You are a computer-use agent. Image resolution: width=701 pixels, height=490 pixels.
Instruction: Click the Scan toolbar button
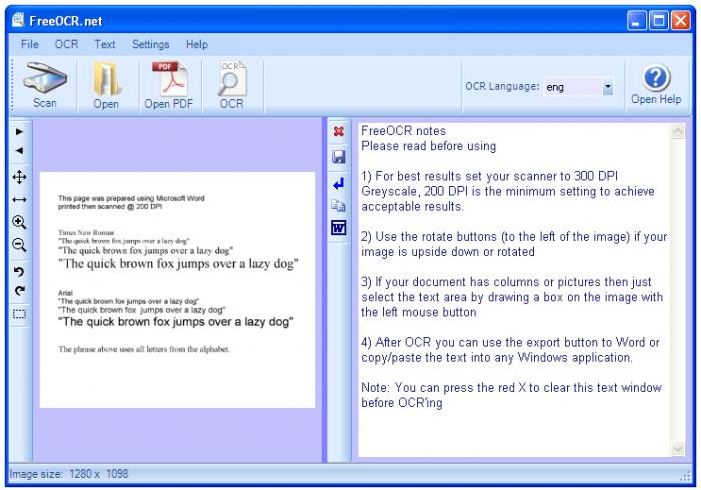click(45, 86)
